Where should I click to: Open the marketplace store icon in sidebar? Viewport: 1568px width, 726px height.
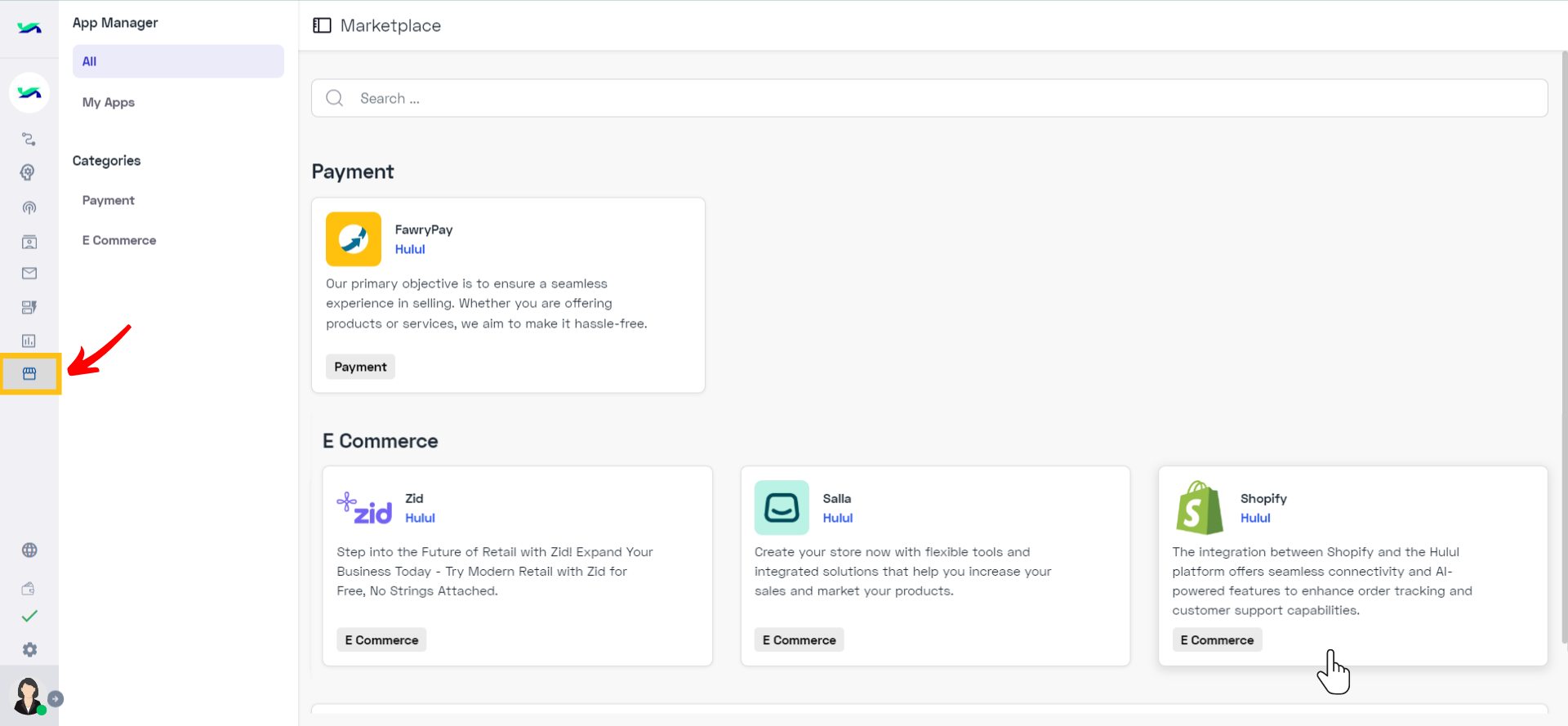click(x=29, y=373)
